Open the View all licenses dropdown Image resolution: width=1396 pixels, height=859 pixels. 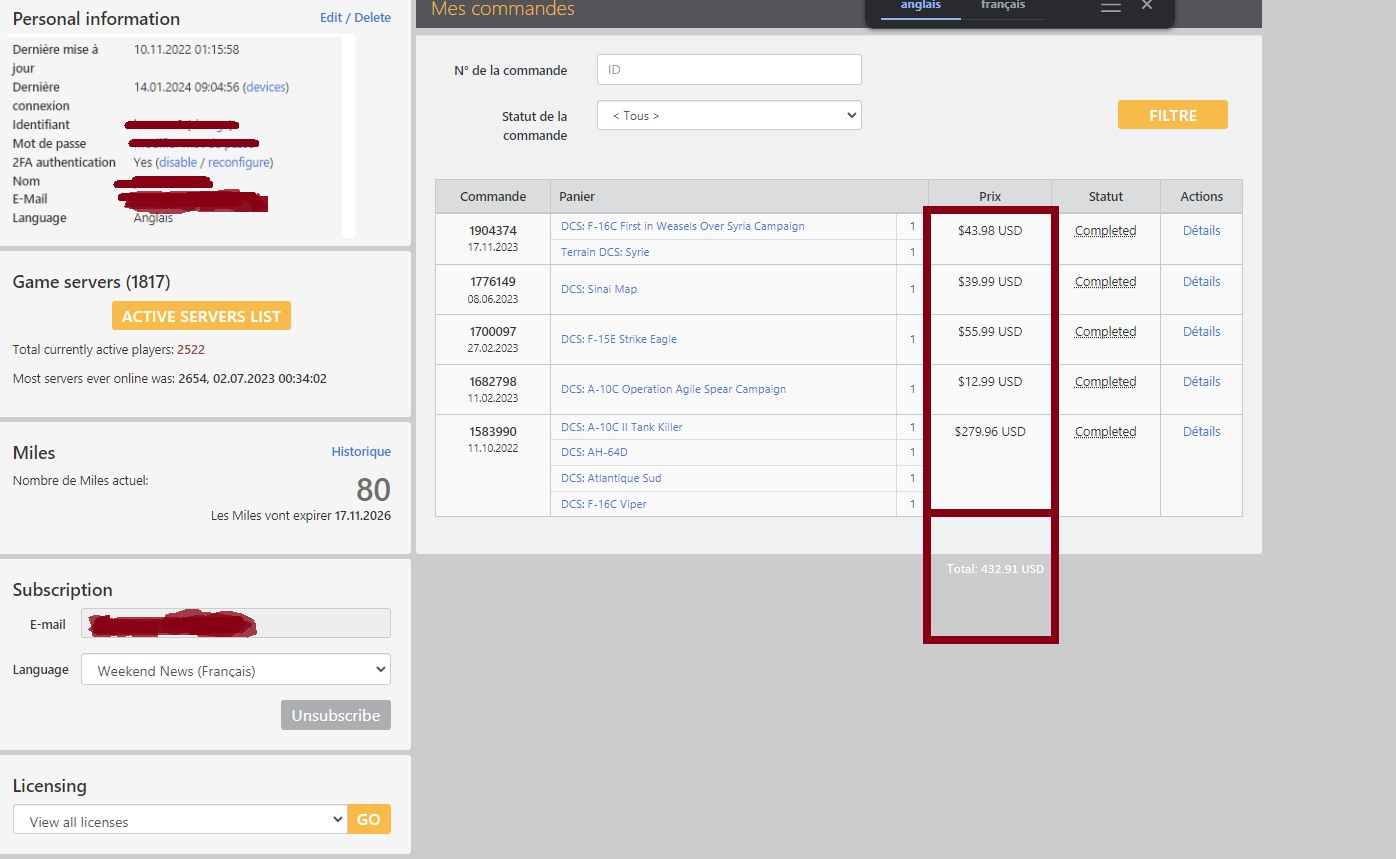click(180, 820)
